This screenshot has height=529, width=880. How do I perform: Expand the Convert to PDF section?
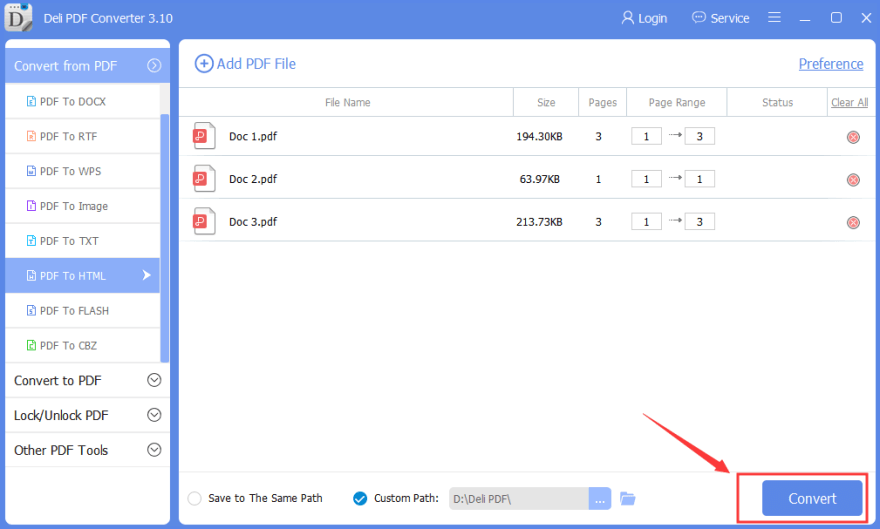pyautogui.click(x=154, y=380)
